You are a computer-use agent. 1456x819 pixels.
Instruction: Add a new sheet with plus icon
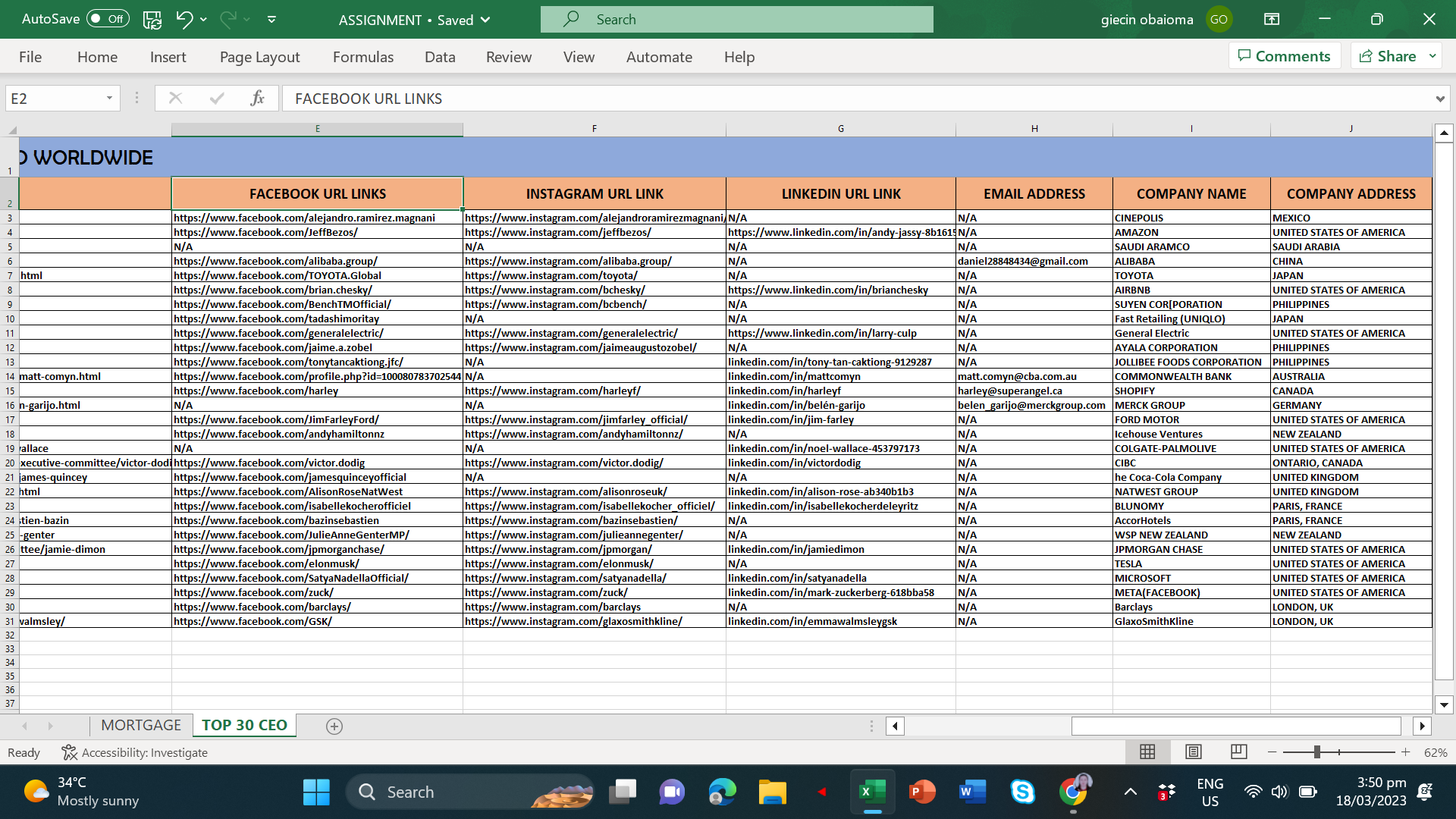click(x=334, y=726)
